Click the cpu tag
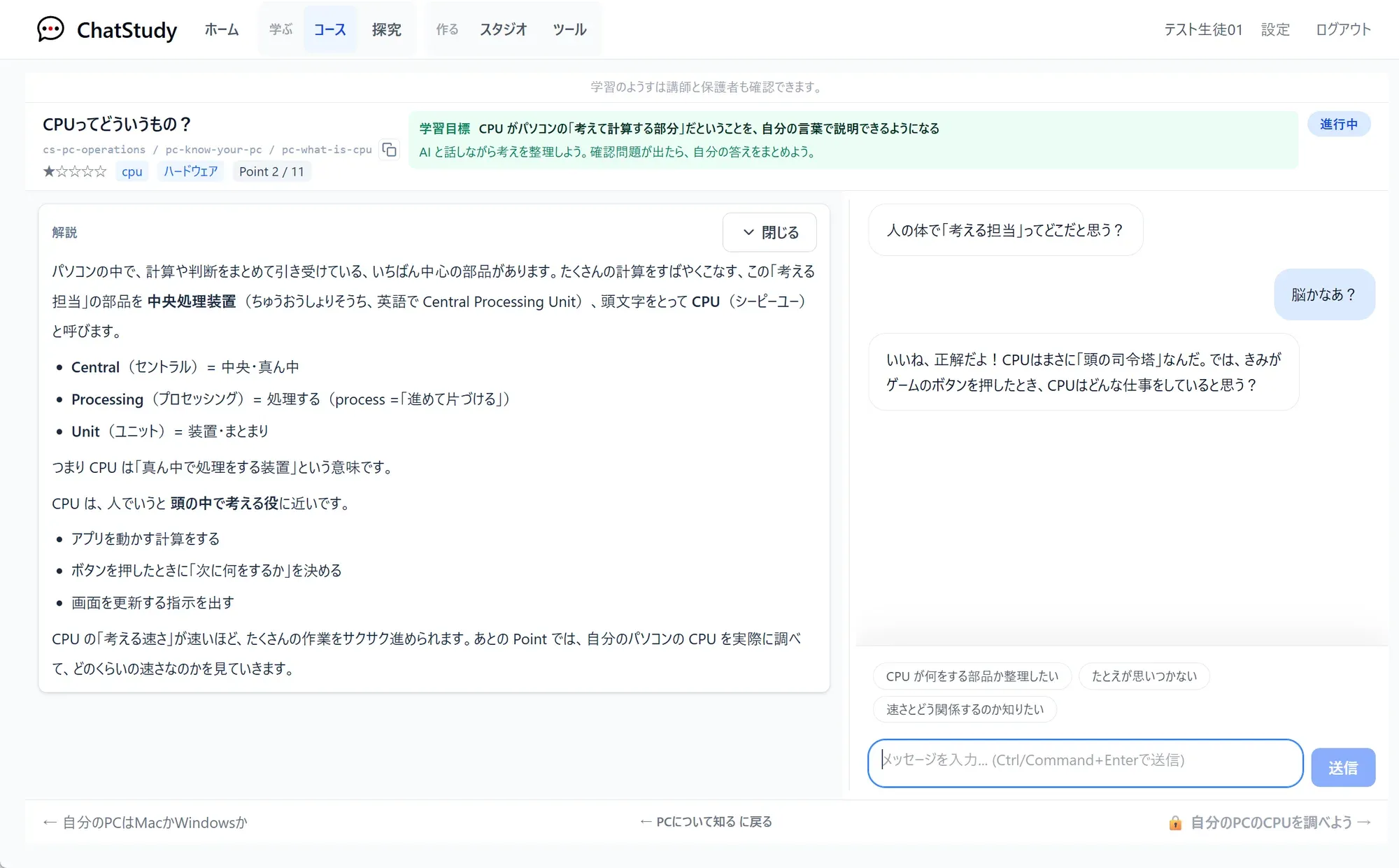 (x=132, y=171)
